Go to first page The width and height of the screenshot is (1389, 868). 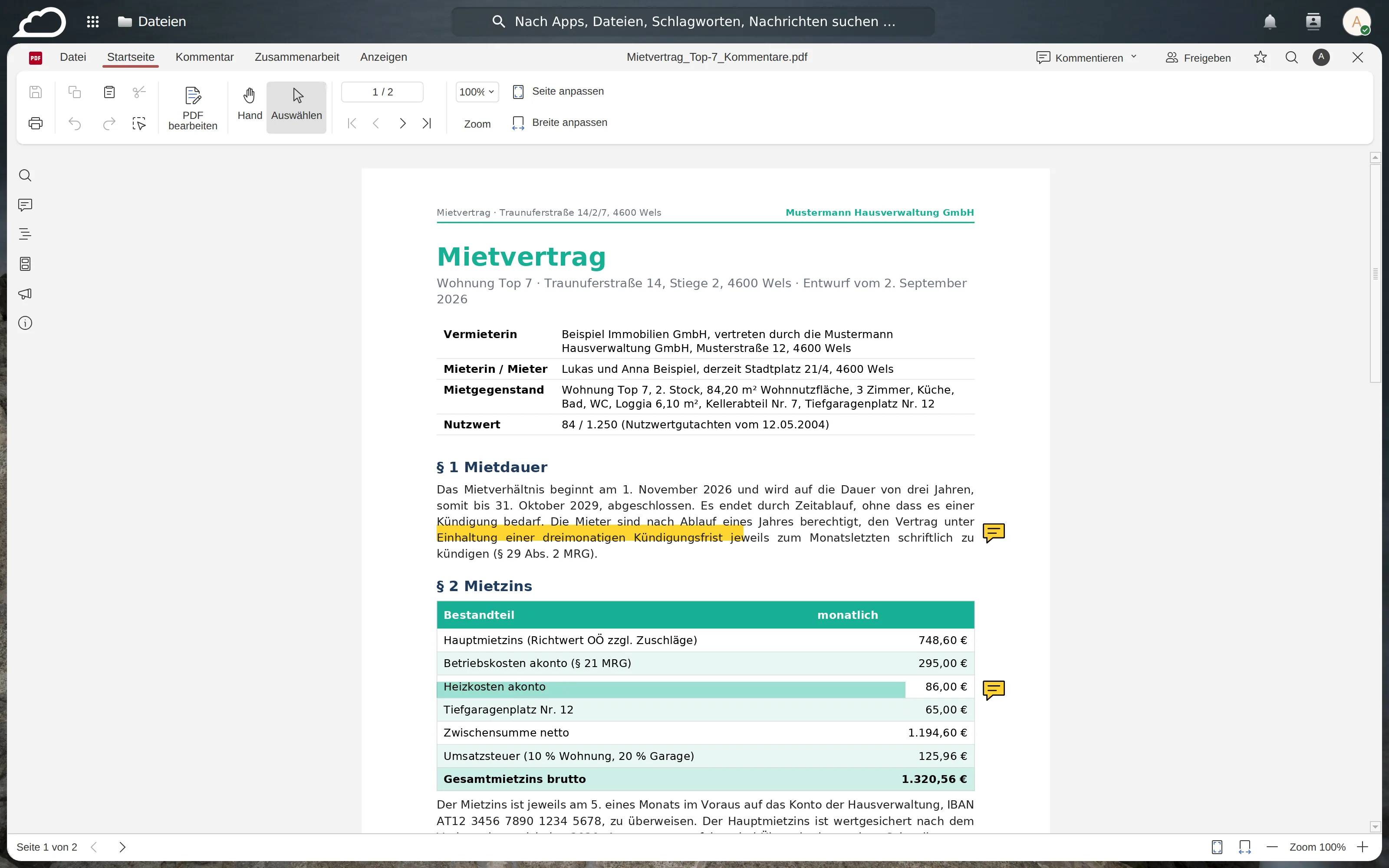352,123
